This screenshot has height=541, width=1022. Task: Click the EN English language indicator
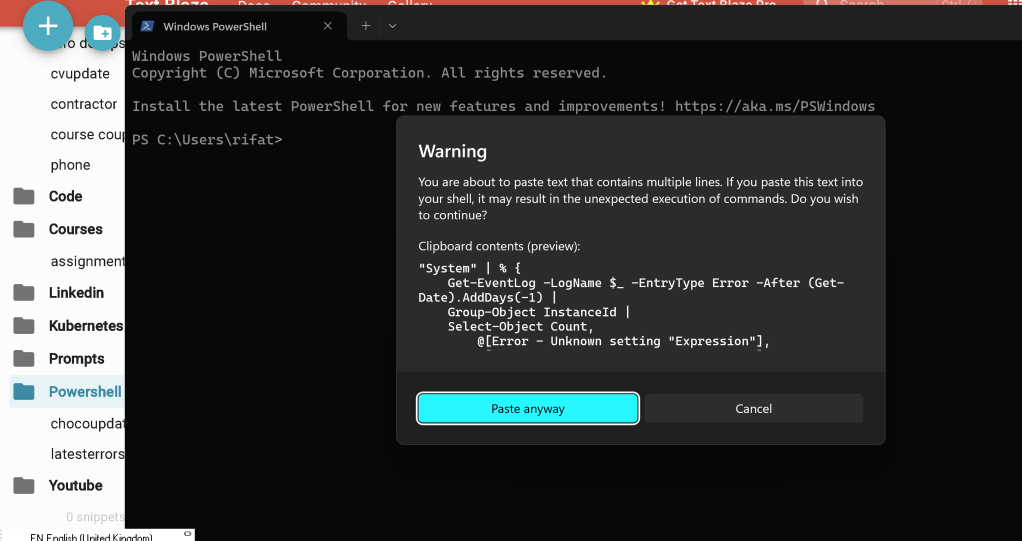pos(91,537)
